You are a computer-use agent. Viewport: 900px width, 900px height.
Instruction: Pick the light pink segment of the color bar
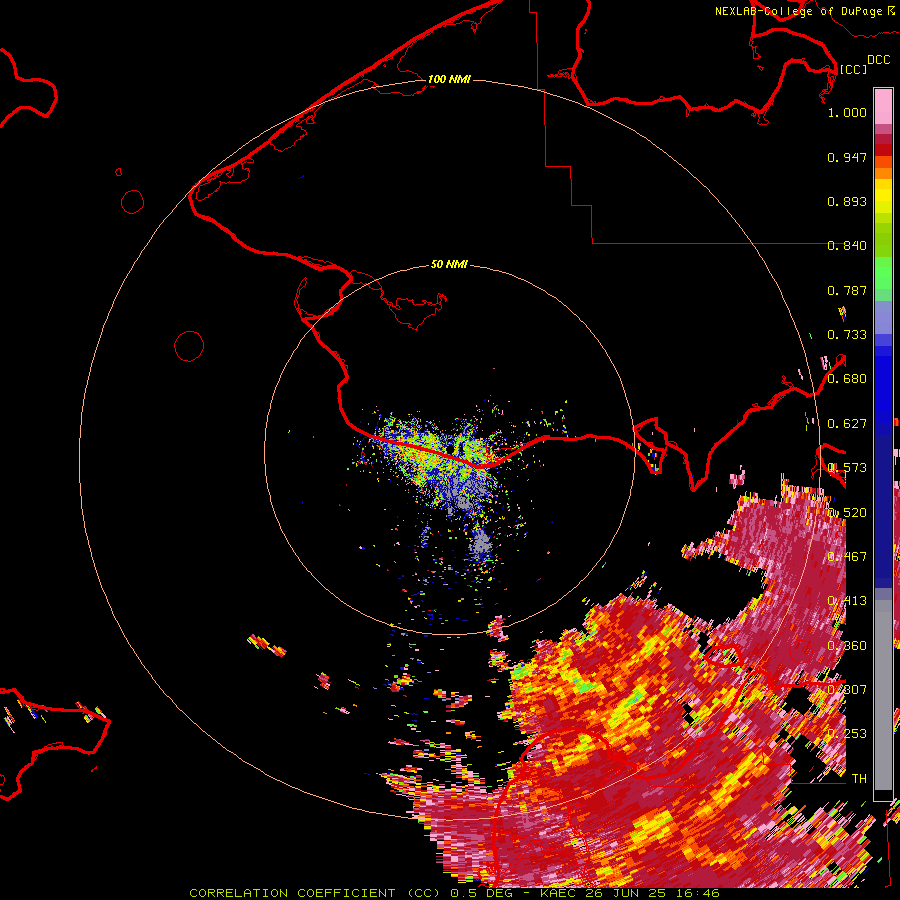click(883, 106)
